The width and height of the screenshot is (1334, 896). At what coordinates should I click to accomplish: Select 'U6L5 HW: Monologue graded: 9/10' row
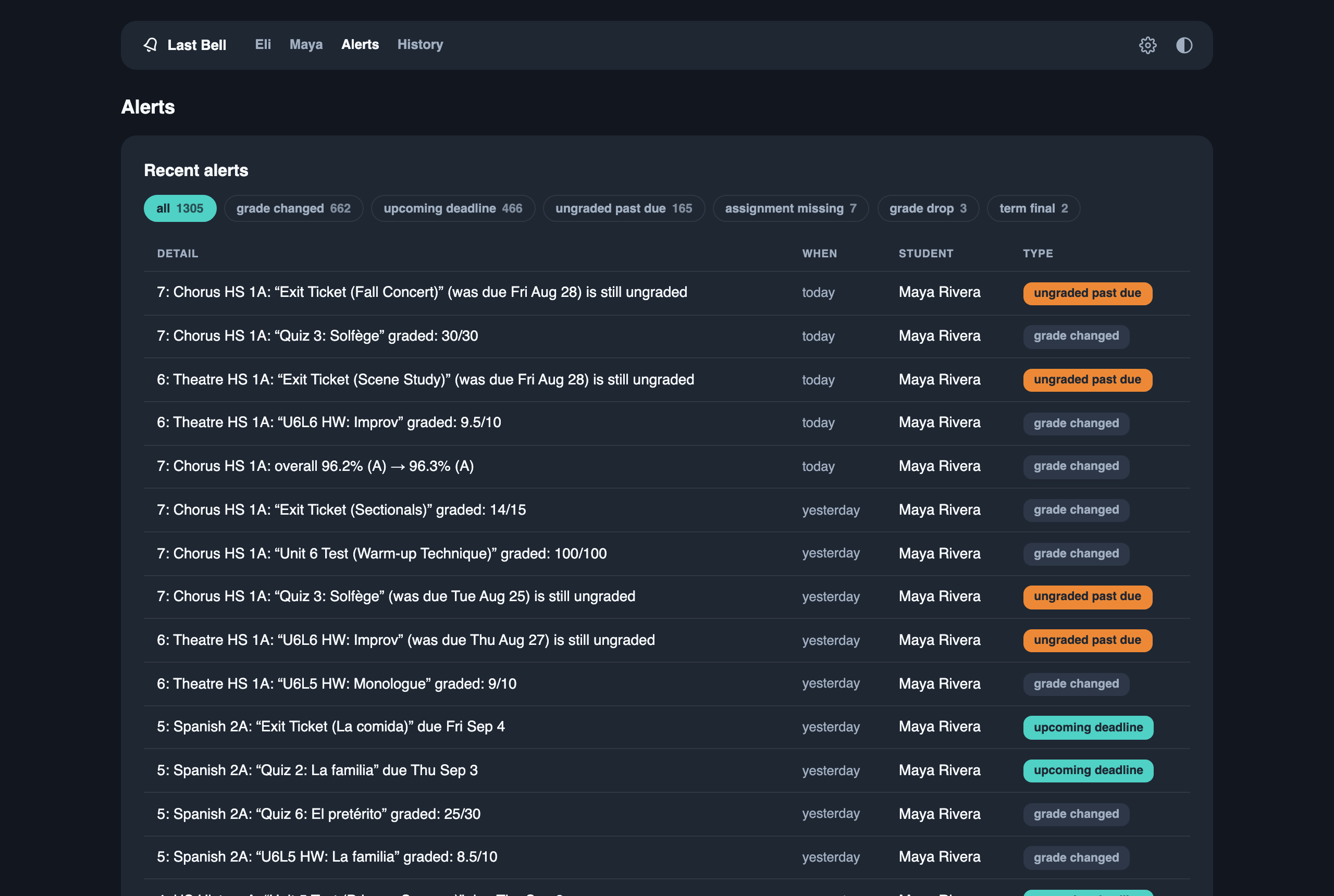[x=666, y=683]
